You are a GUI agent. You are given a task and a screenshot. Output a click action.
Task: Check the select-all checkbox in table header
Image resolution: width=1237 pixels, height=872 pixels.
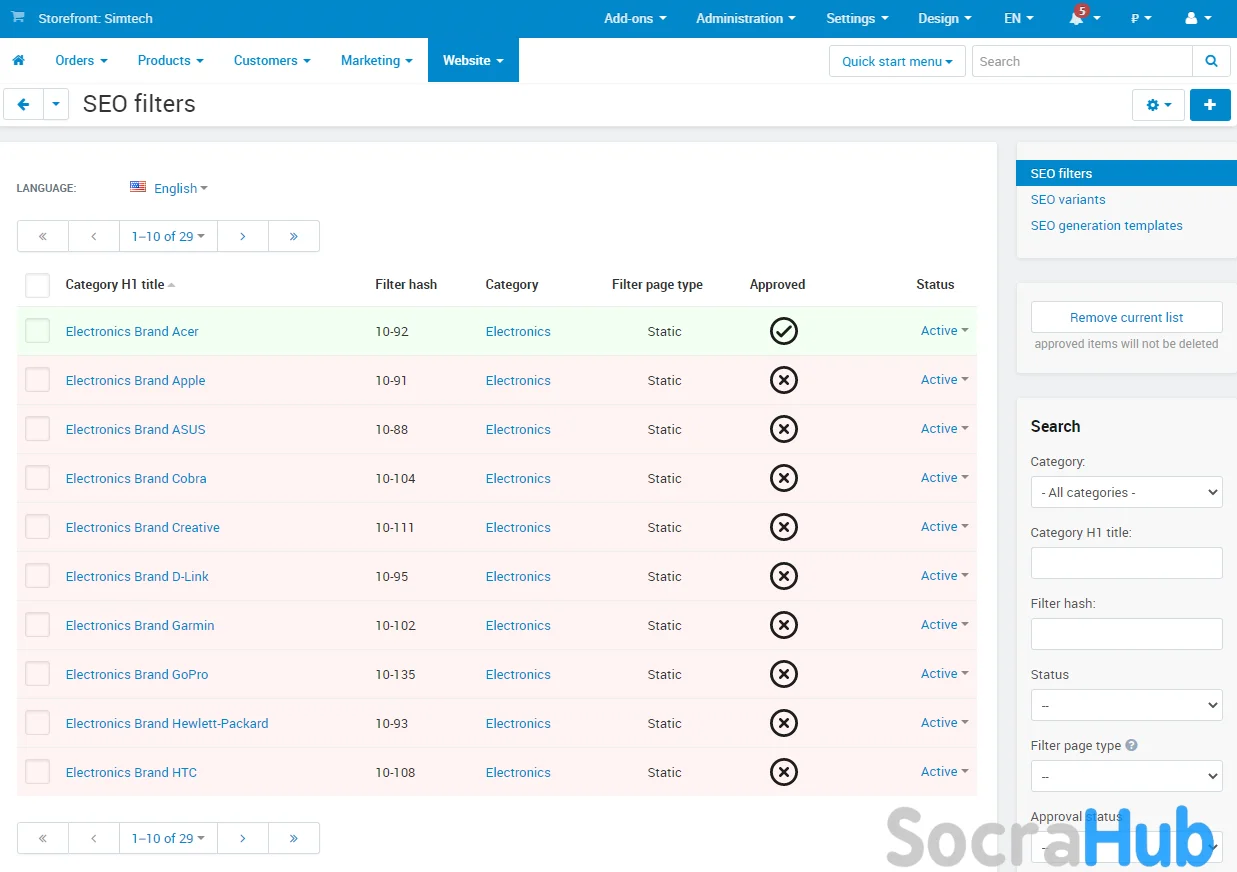click(37, 285)
